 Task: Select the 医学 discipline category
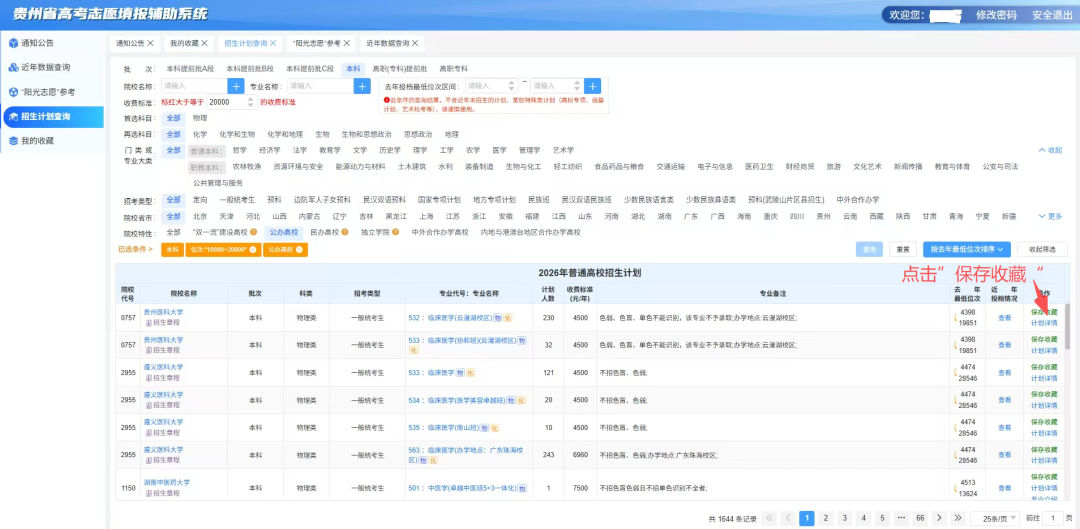[x=499, y=150]
